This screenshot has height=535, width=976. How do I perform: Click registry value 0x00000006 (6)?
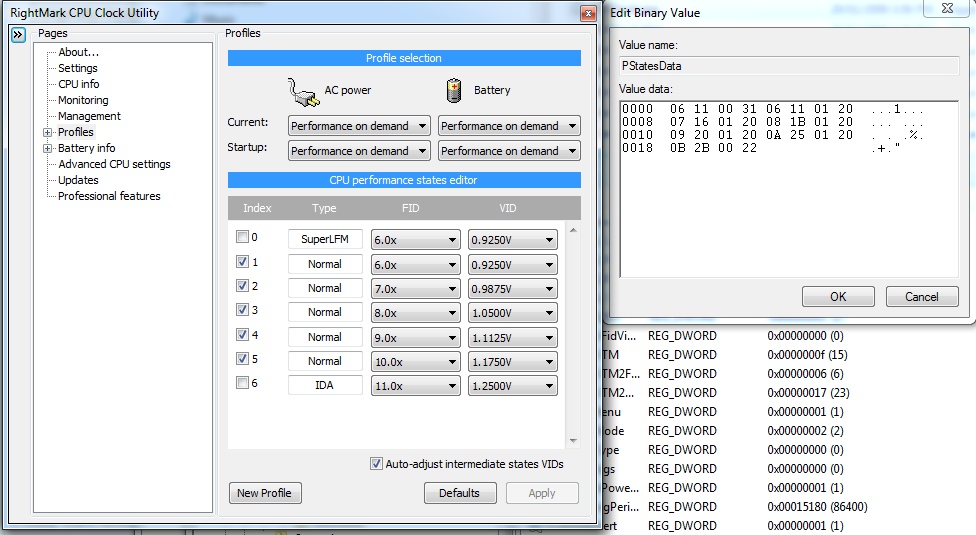pos(805,374)
